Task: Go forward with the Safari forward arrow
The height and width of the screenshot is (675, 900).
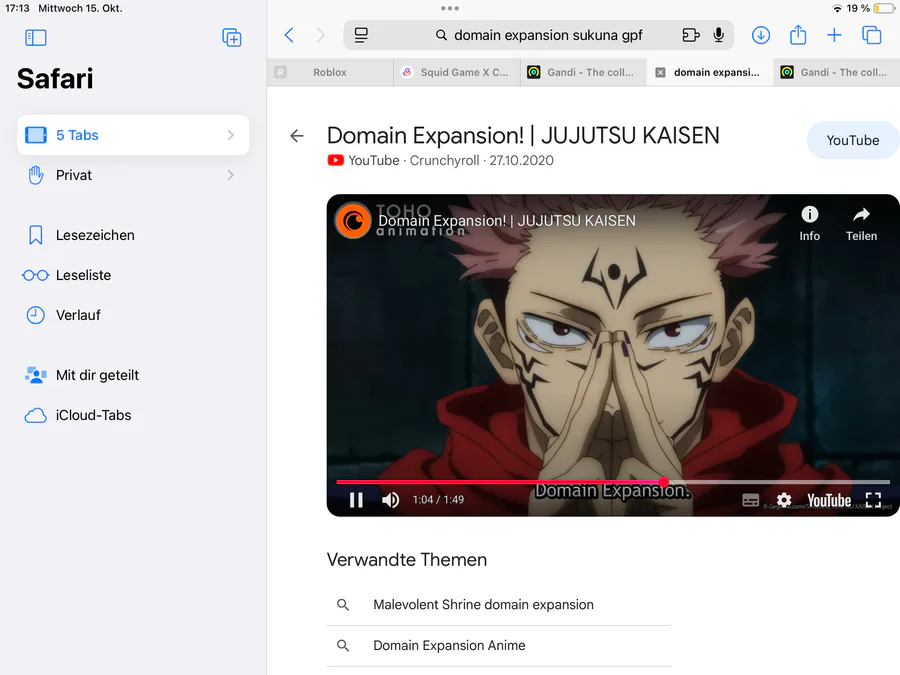Action: (x=321, y=35)
